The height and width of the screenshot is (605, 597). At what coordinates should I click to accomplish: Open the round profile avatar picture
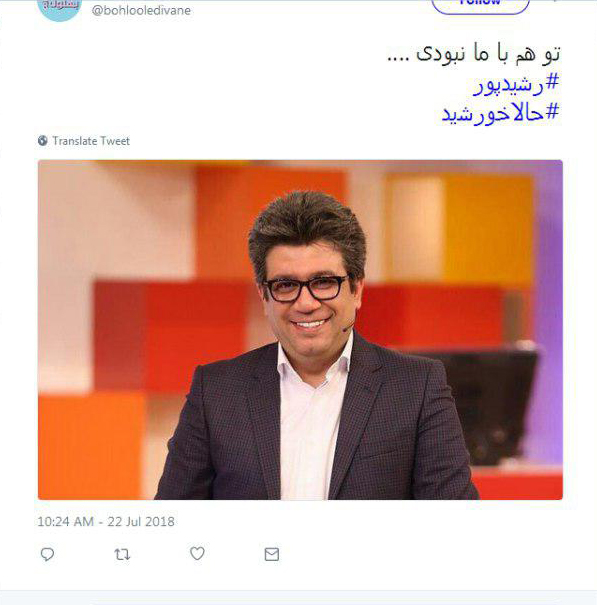coord(59,8)
